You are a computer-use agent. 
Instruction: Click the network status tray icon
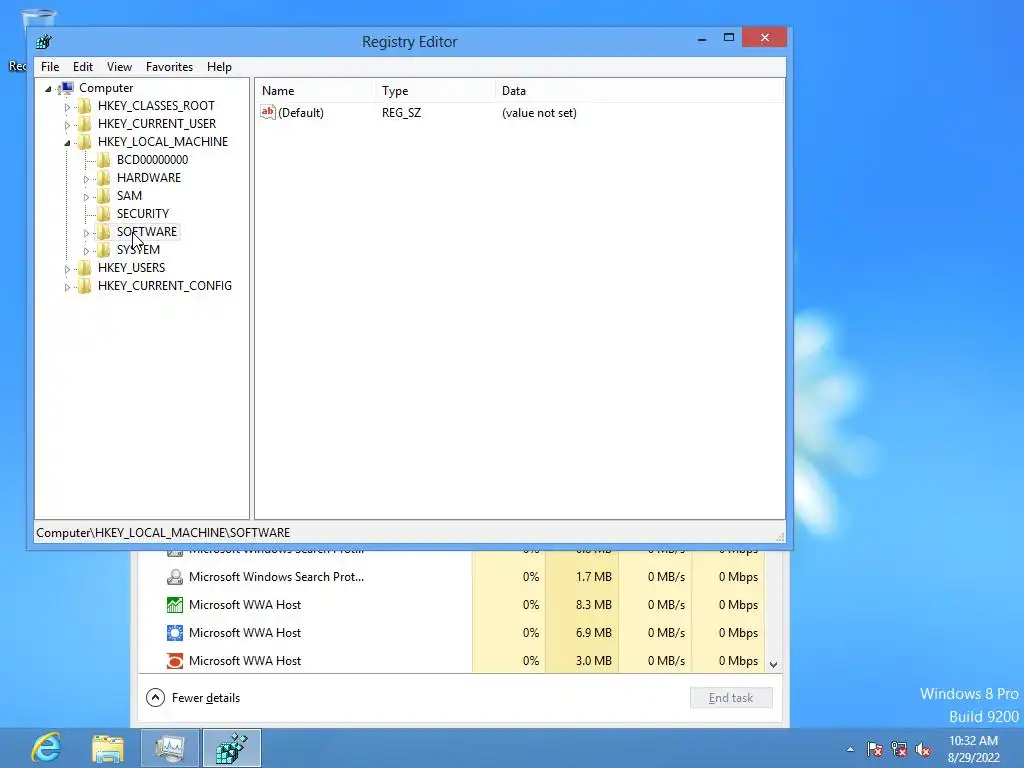(899, 749)
